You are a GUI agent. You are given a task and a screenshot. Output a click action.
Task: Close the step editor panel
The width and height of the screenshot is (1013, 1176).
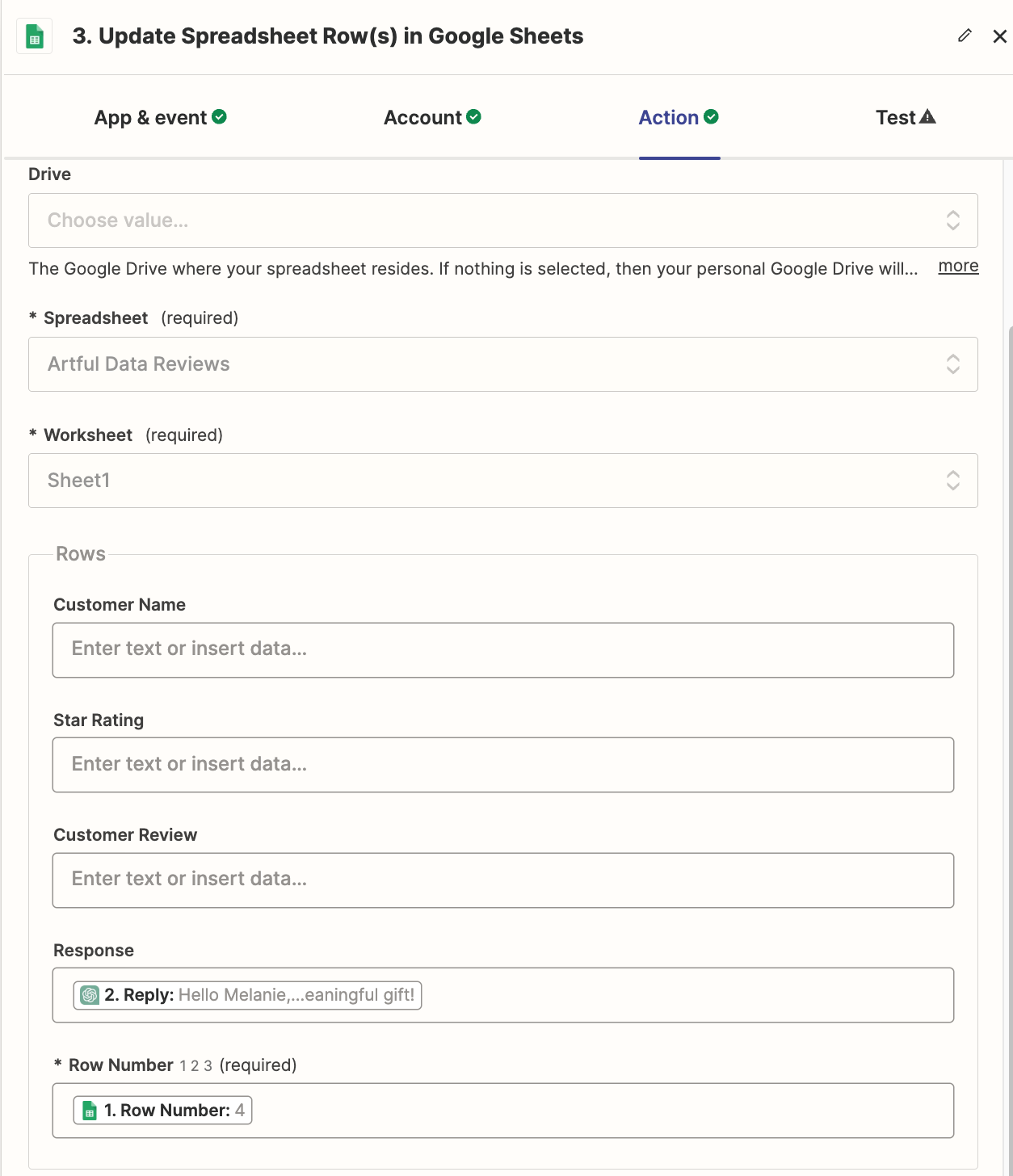[x=999, y=36]
